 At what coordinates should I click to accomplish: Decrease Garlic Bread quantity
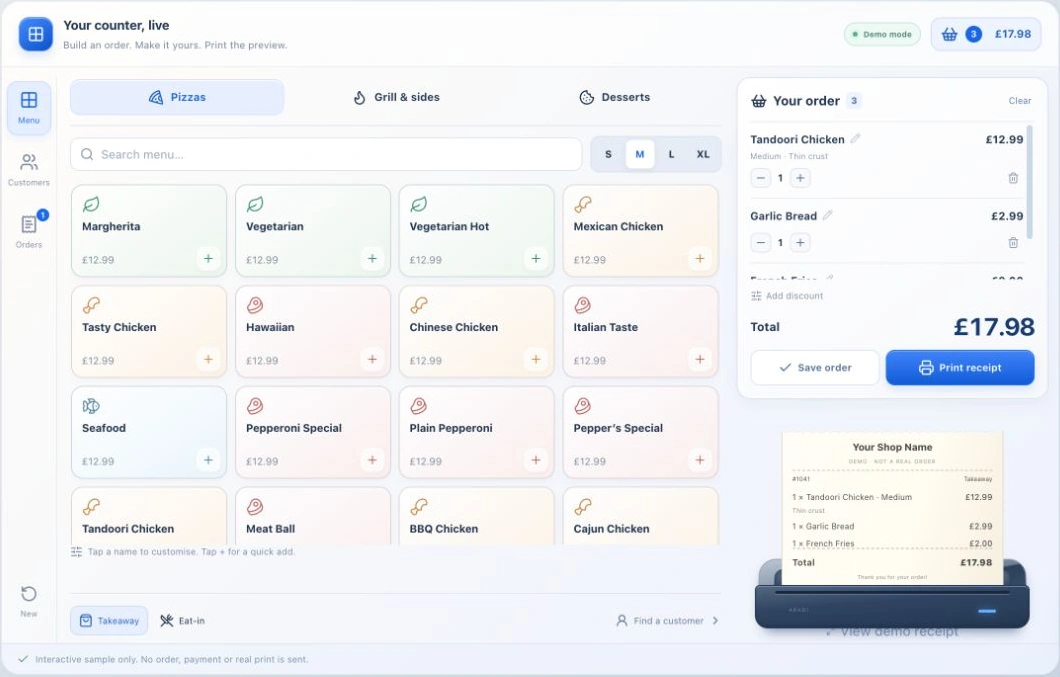click(x=761, y=242)
